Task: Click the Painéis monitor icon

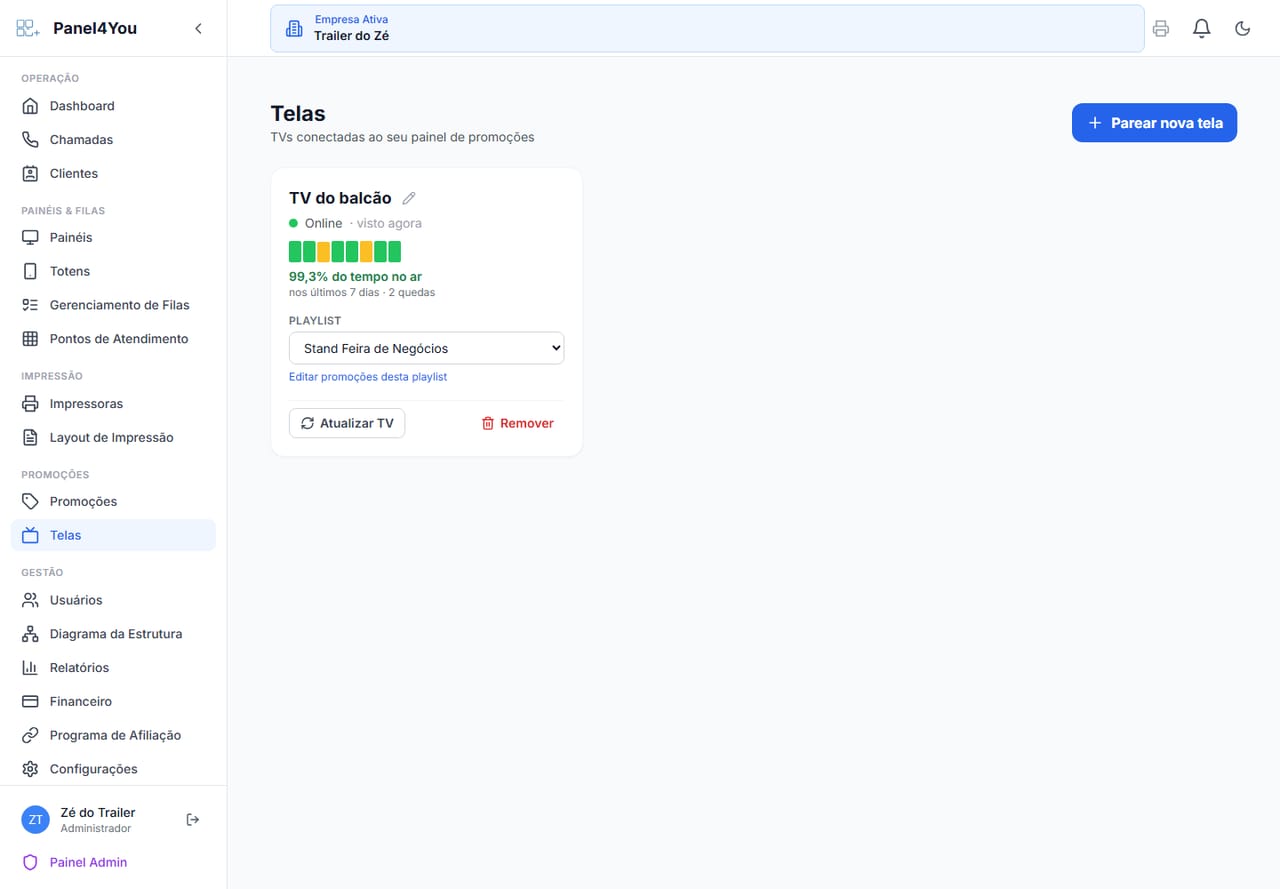Action: coord(30,237)
